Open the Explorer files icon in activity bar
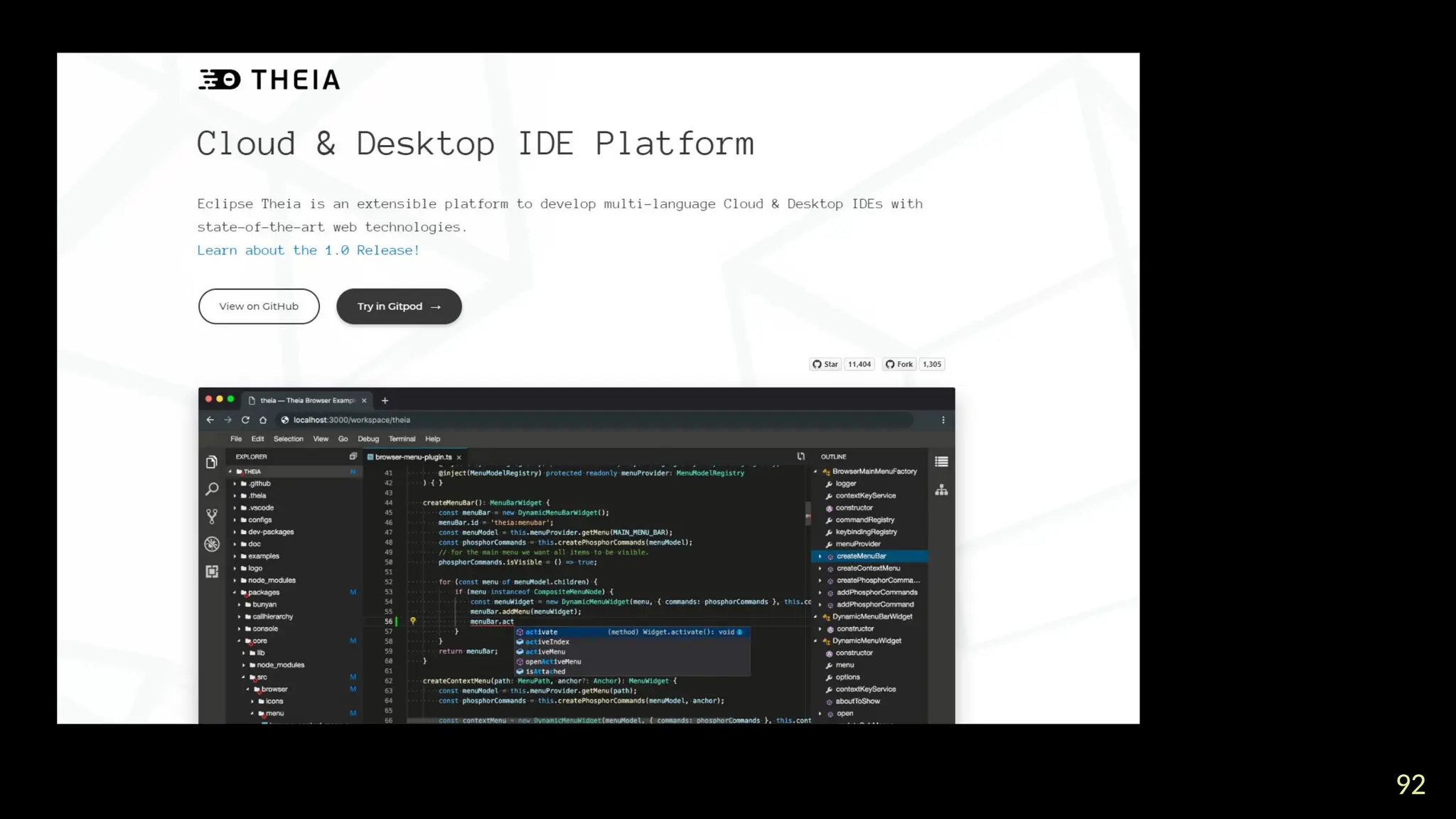 211,462
